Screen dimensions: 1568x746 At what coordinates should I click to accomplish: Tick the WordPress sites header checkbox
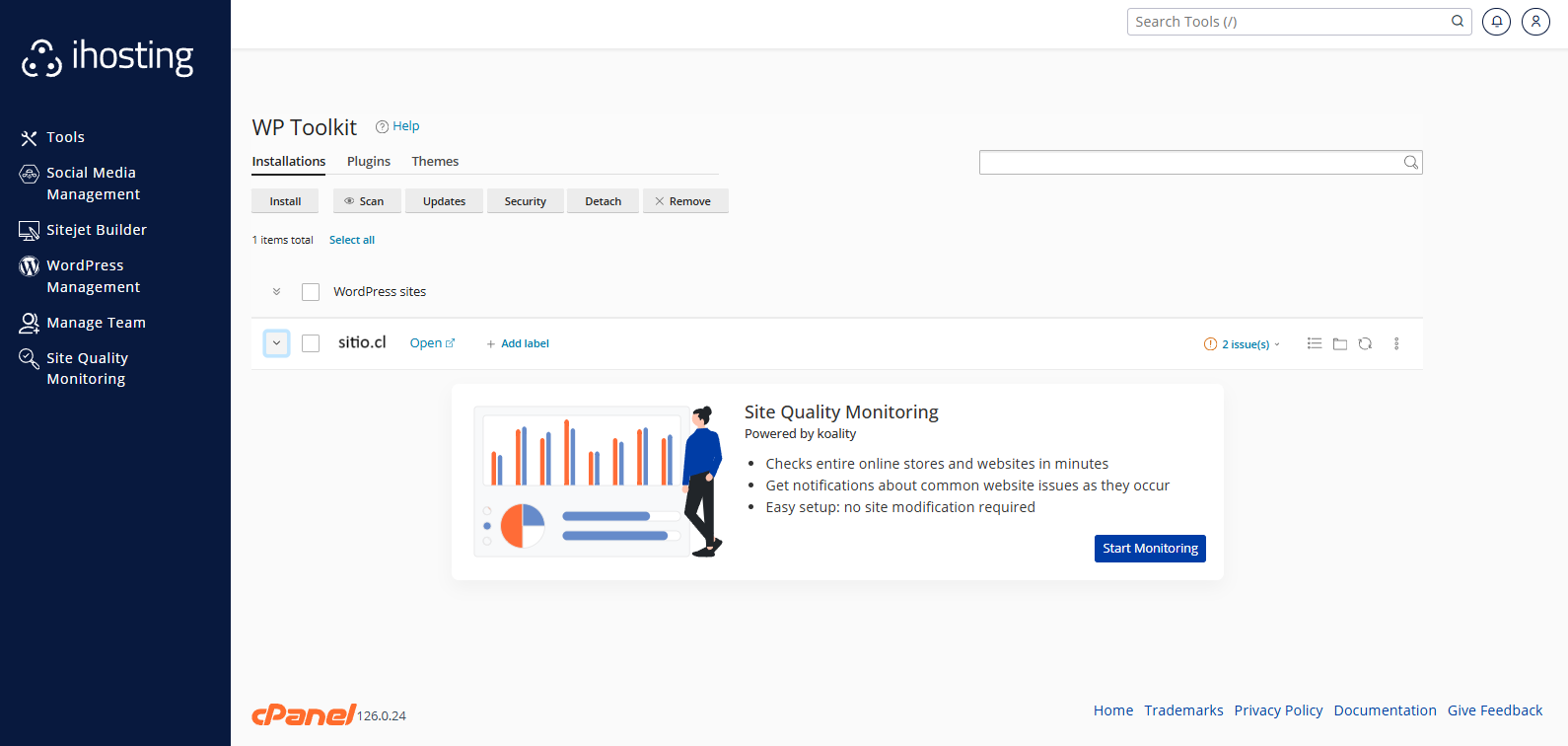tap(311, 292)
